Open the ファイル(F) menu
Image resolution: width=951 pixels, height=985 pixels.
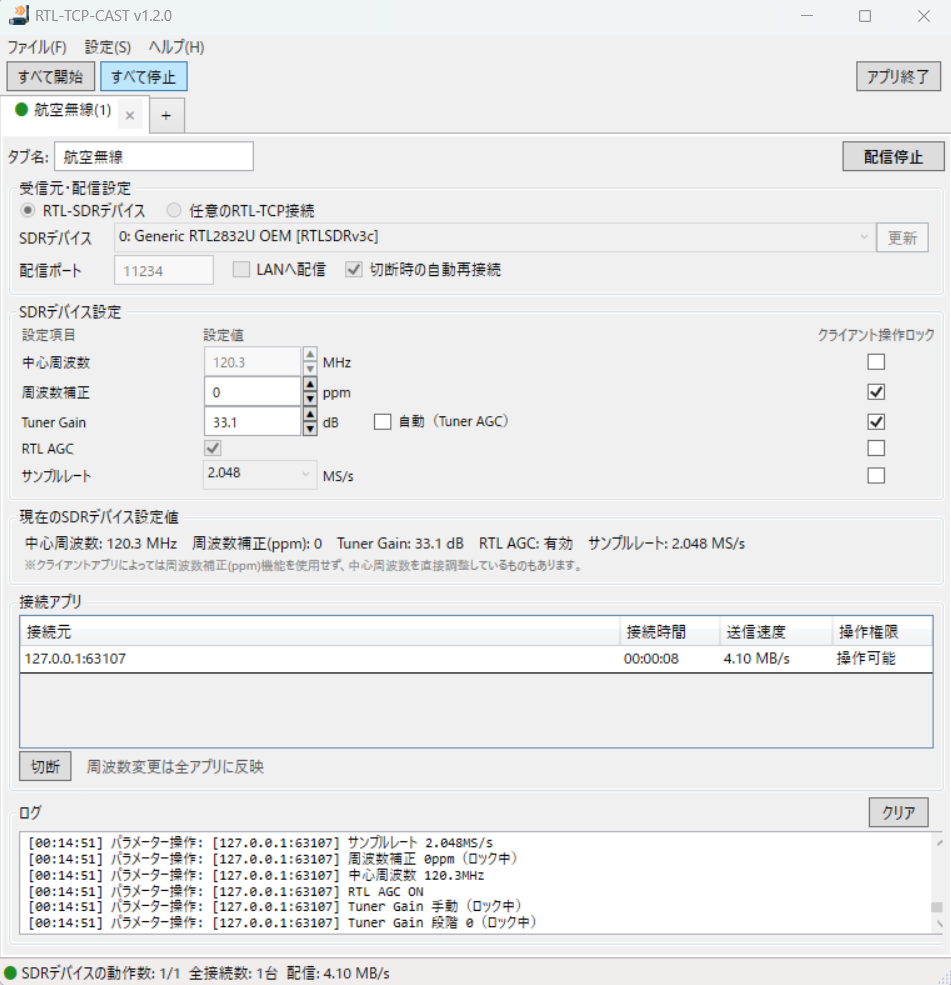click(x=36, y=47)
